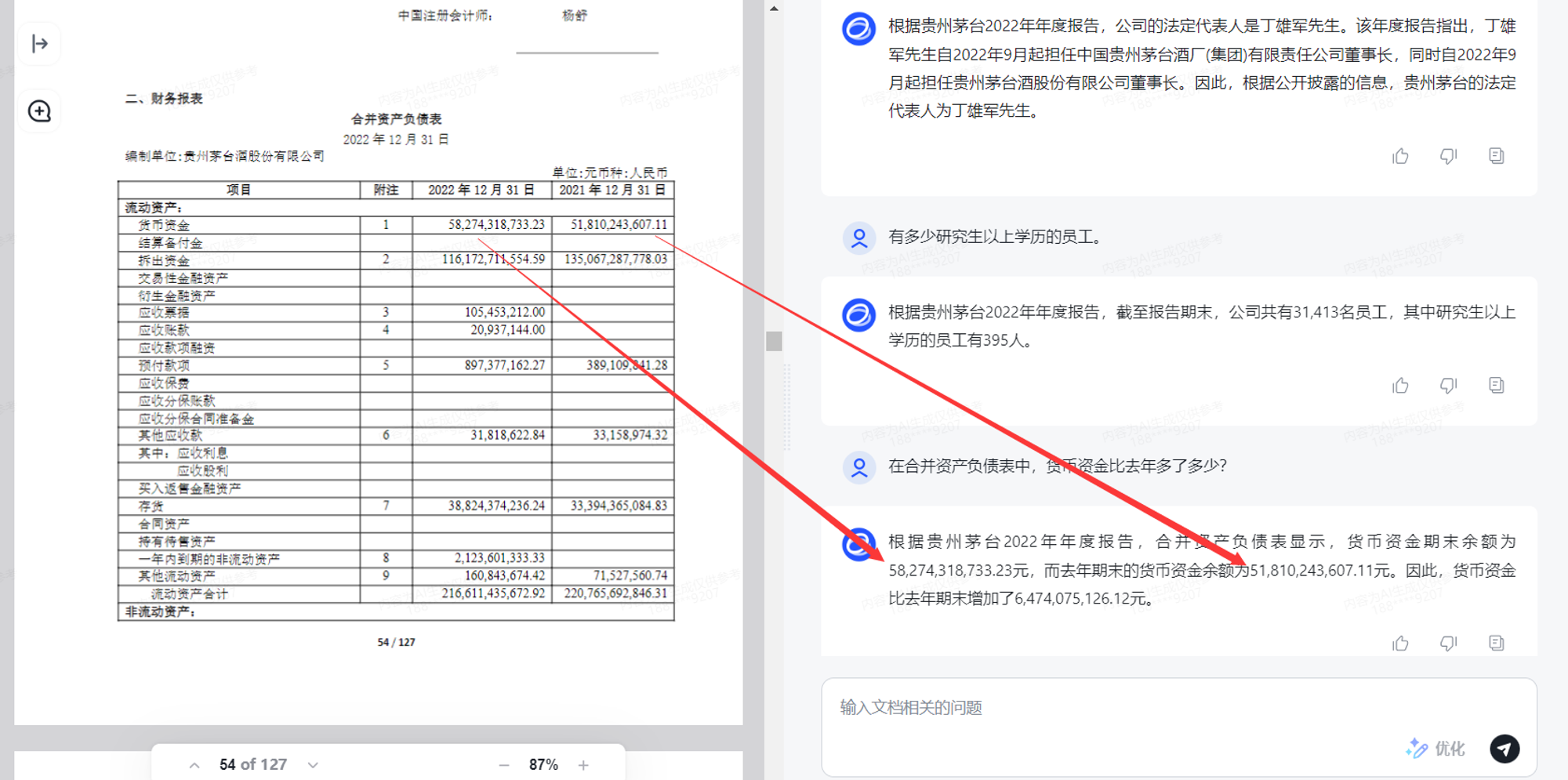Screen dimensions: 1568x780
Task: Click cell 38,824,374,236.24
Action: click(496, 506)
